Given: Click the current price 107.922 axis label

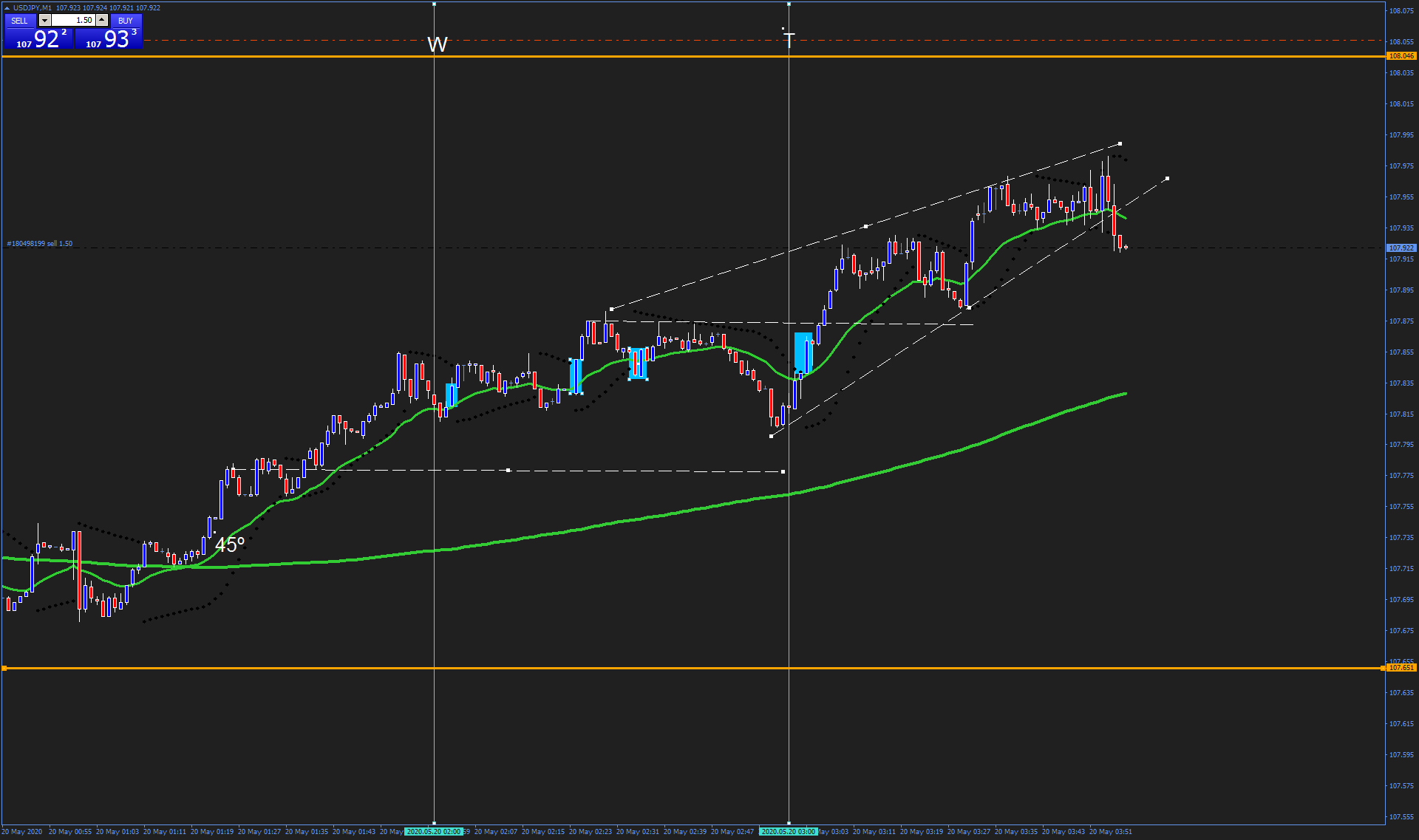Looking at the screenshot, I should 1401,248.
